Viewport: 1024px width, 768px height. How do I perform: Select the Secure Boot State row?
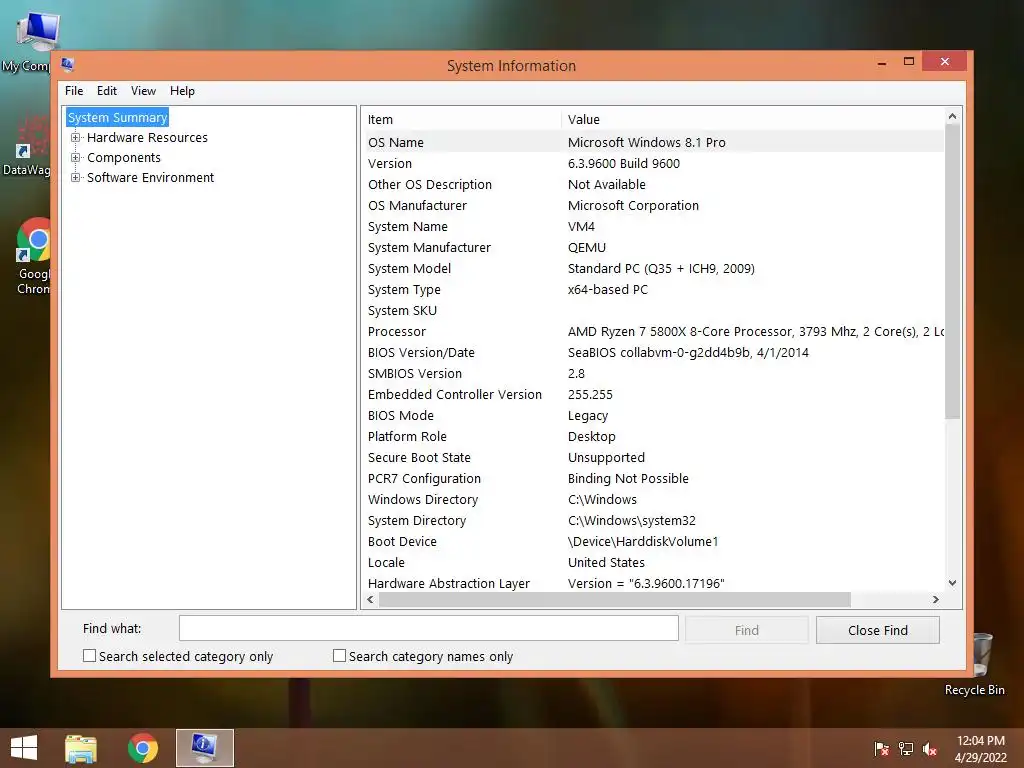click(x=653, y=457)
